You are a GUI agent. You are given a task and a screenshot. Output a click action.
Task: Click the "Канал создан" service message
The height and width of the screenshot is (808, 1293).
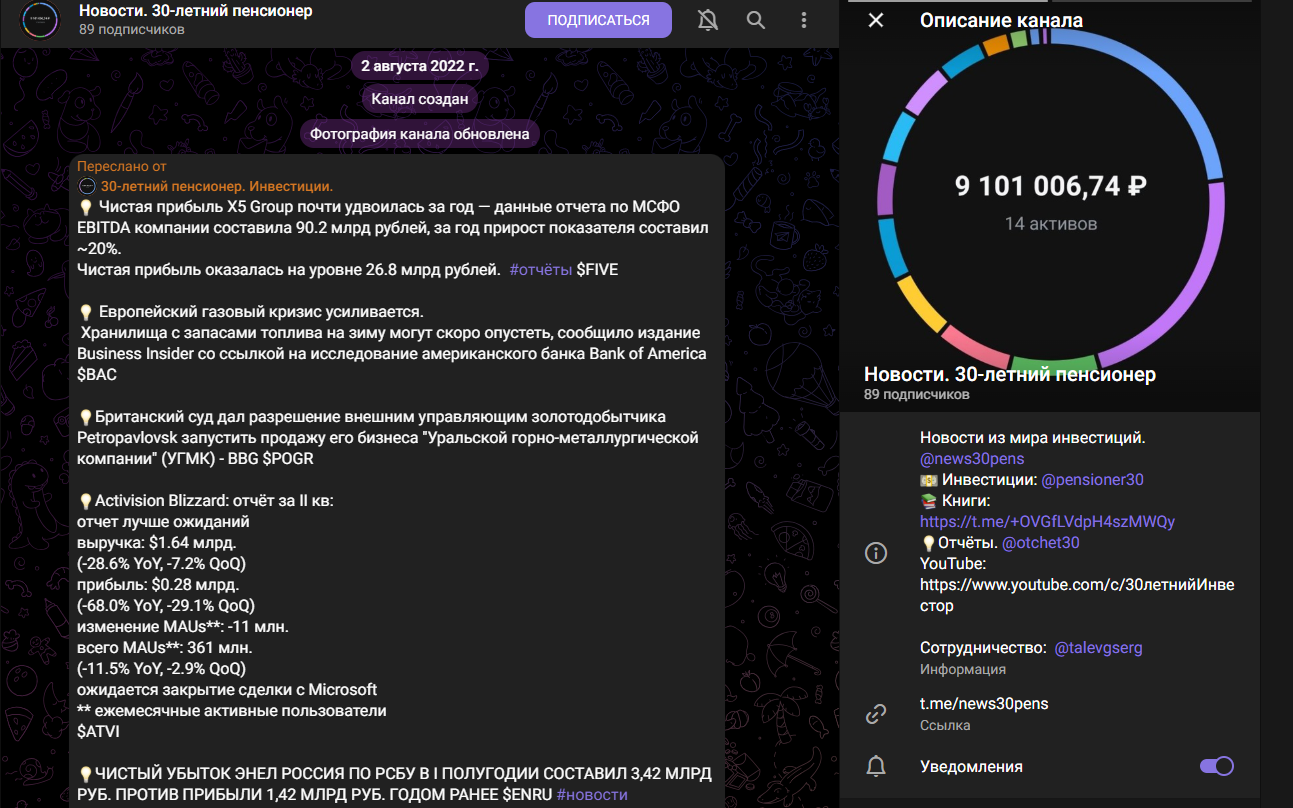coord(420,99)
